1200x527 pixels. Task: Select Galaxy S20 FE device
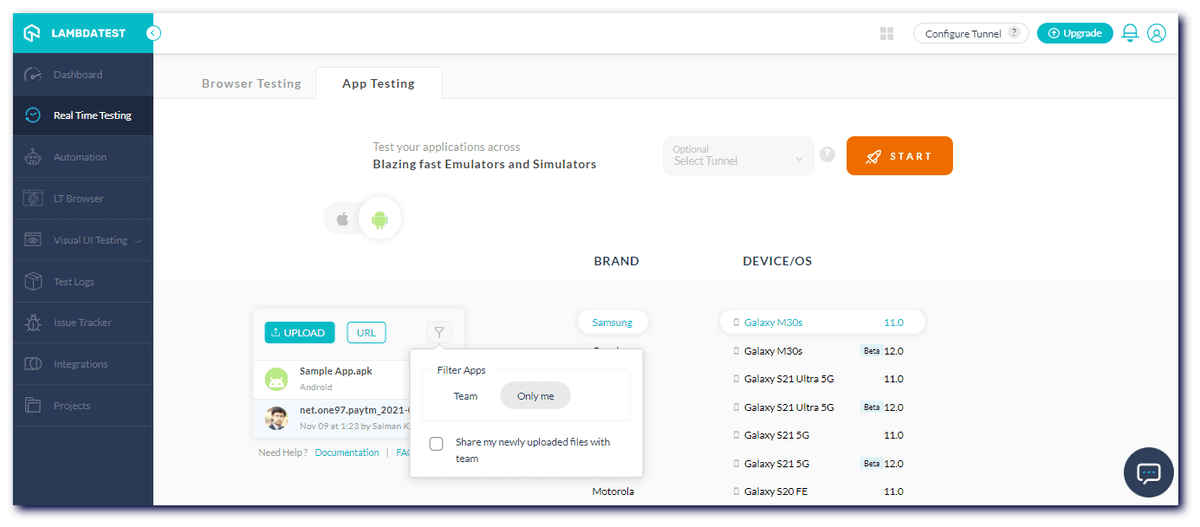822,491
